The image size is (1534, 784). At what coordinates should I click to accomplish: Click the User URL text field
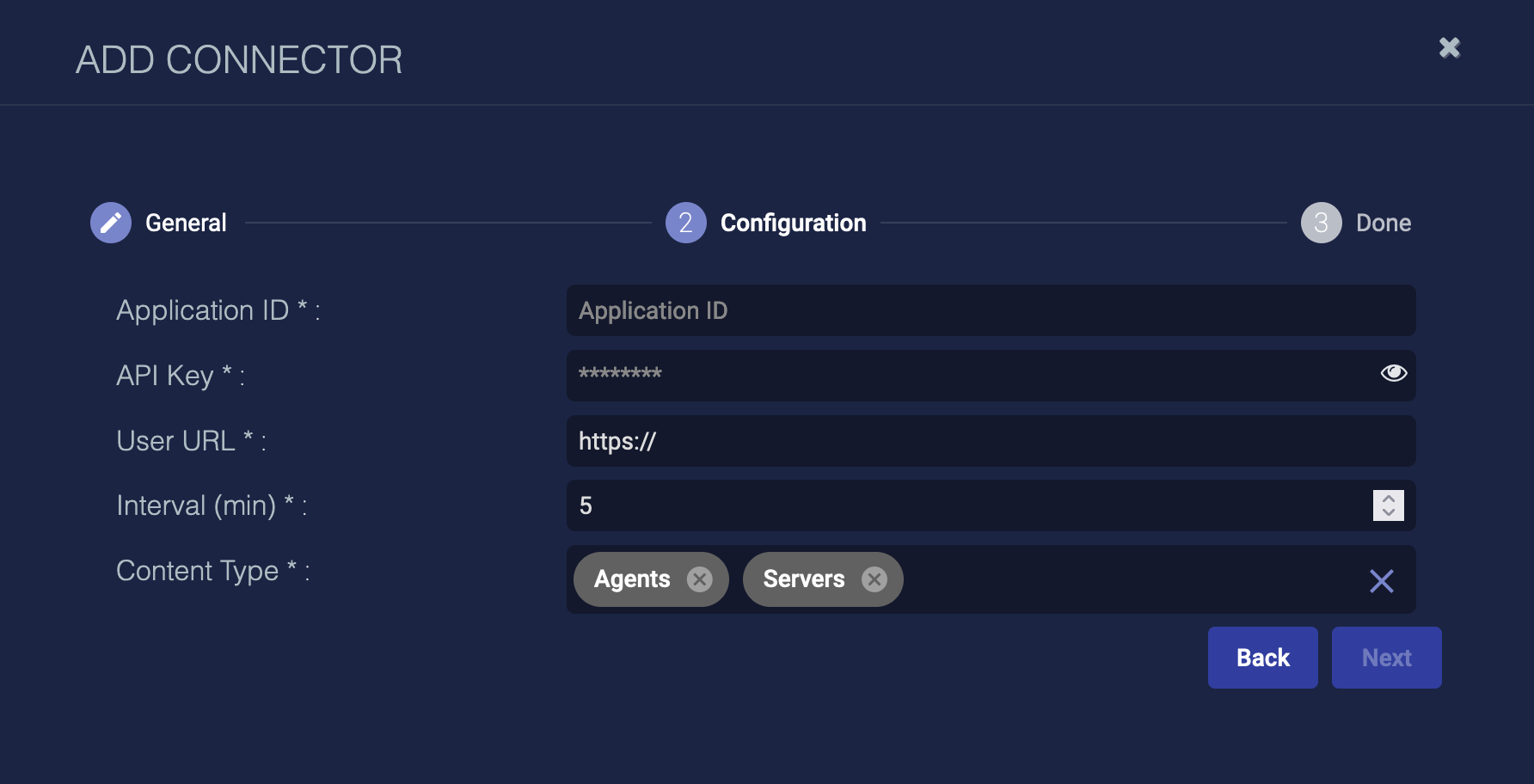point(989,441)
